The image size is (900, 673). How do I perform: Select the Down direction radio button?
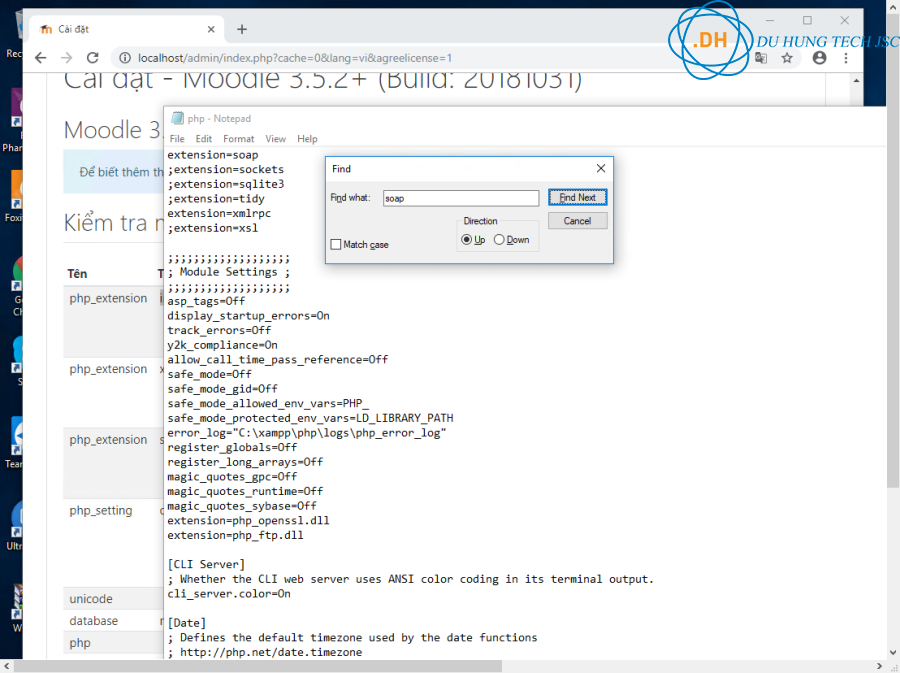(499, 240)
